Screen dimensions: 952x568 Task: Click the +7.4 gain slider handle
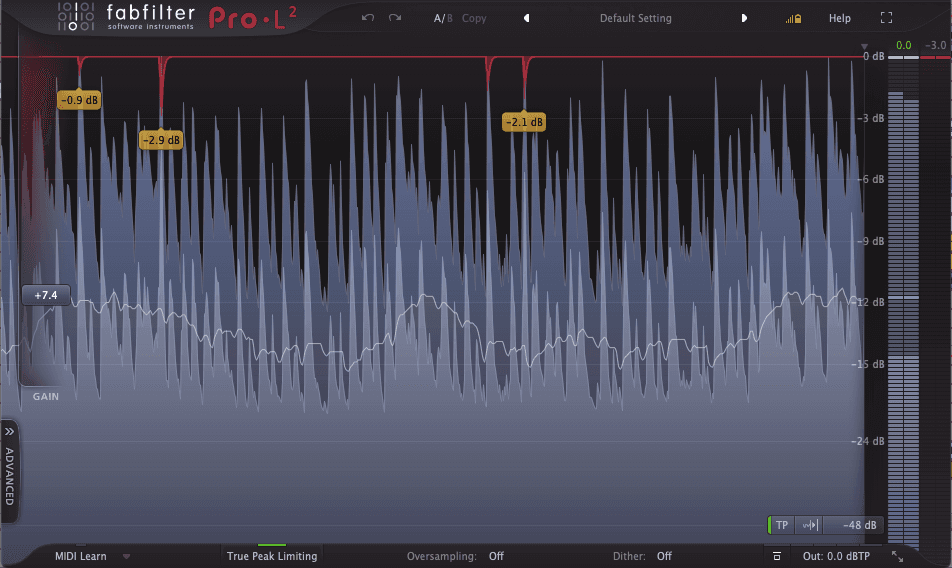click(46, 296)
